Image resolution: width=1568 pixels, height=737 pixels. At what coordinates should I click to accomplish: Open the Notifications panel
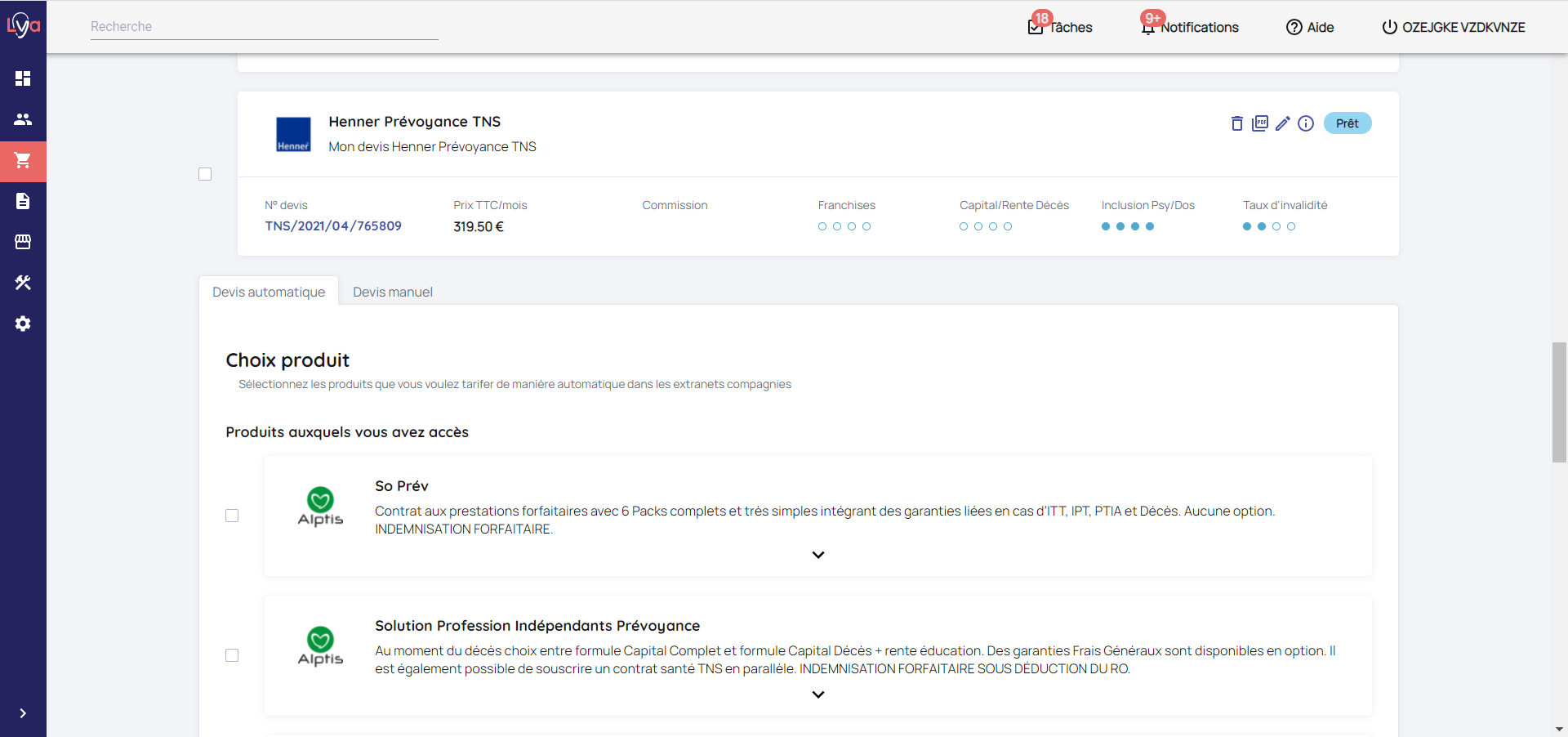pyautogui.click(x=1190, y=27)
